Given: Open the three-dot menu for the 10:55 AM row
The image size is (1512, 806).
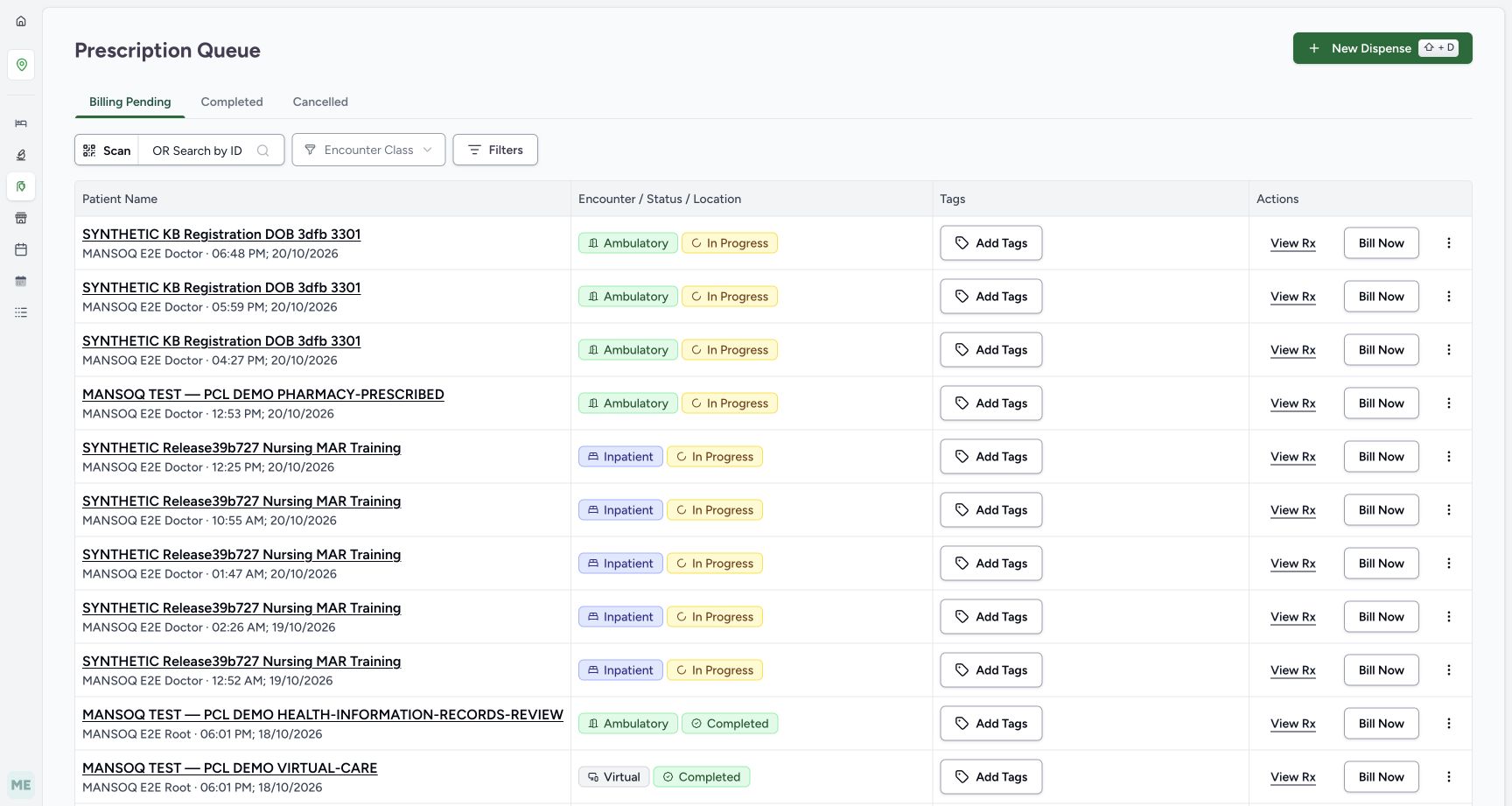Looking at the screenshot, I should [1449, 510].
